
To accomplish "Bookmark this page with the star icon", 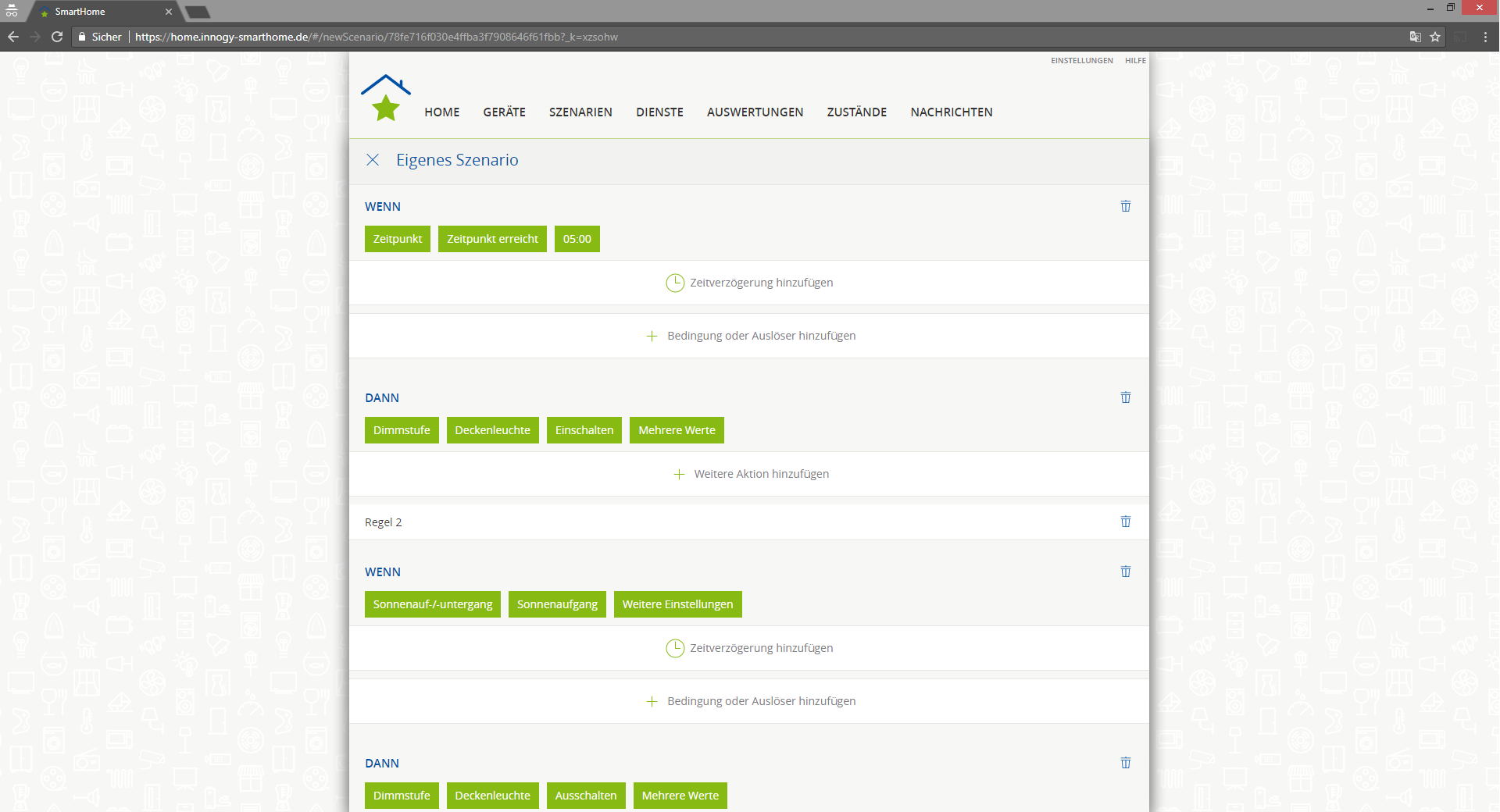I will coord(1435,37).
